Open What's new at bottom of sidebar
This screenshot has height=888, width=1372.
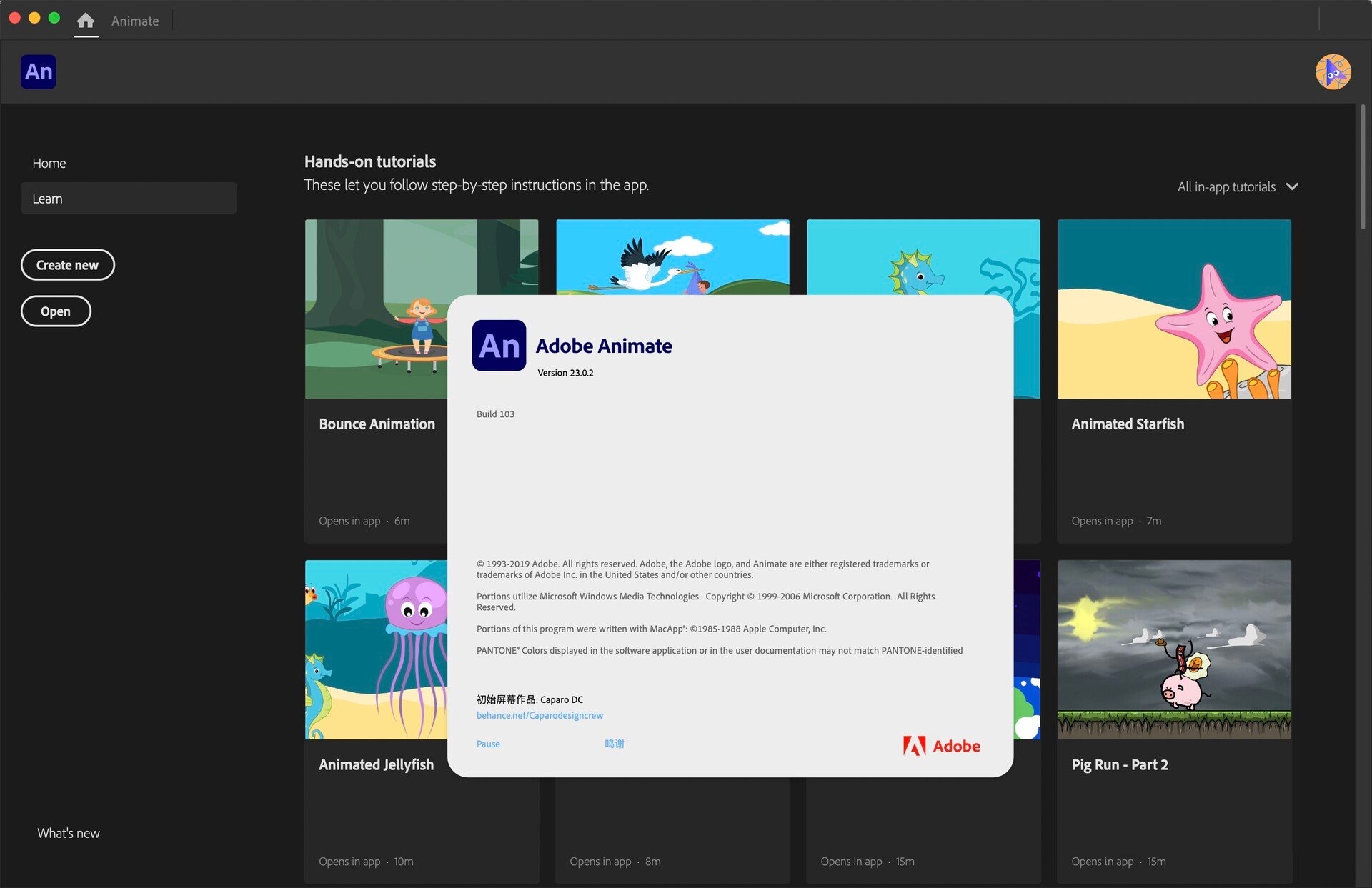tap(68, 832)
